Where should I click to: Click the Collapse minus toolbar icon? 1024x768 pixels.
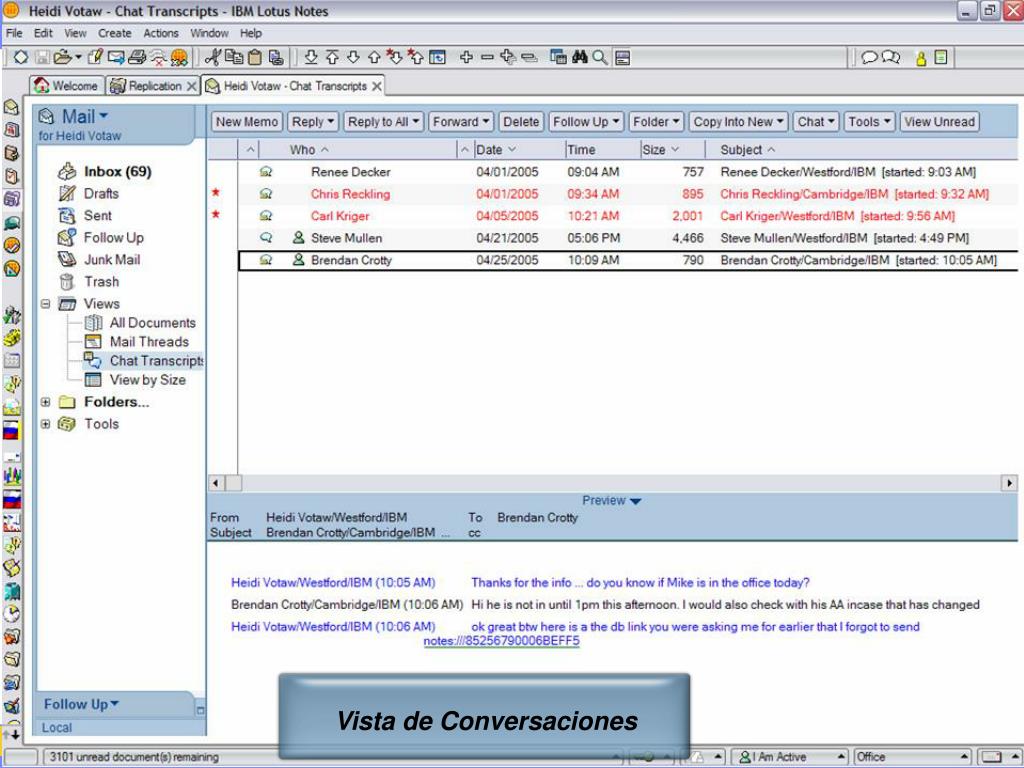coord(487,57)
